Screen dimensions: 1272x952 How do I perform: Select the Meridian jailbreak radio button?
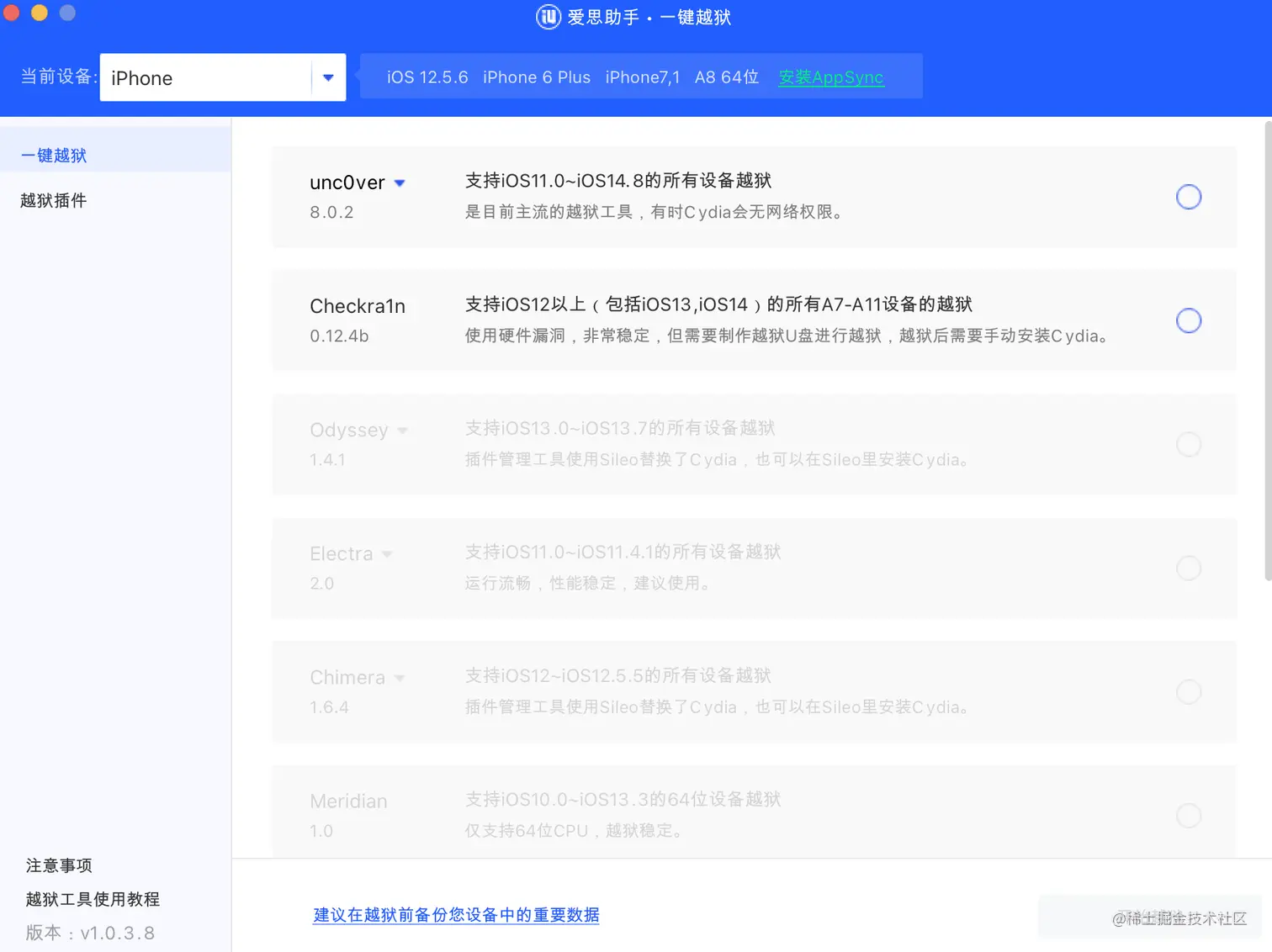pos(1188,815)
